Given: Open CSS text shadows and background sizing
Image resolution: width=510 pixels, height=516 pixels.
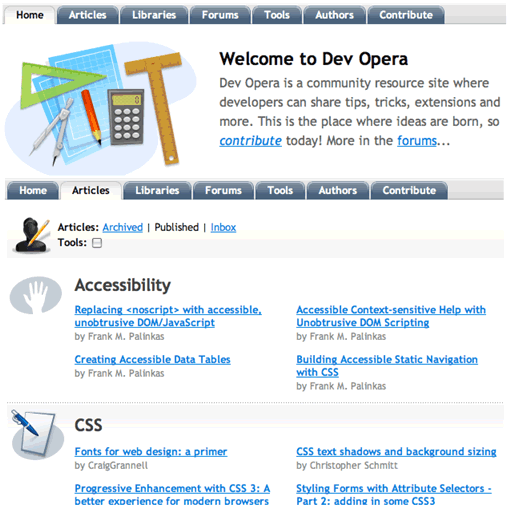Looking at the screenshot, I should pyautogui.click(x=396, y=452).
